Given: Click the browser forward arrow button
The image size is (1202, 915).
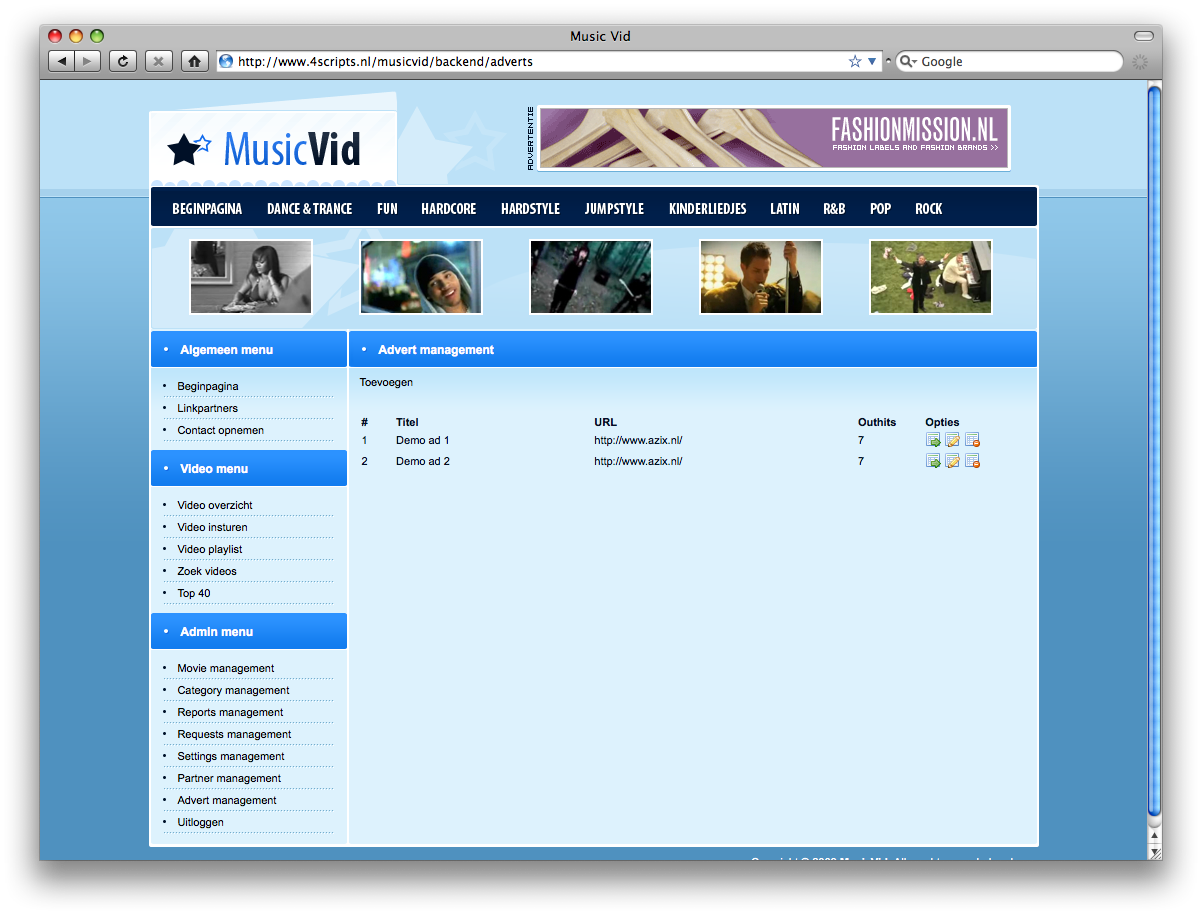Looking at the screenshot, I should click(87, 61).
